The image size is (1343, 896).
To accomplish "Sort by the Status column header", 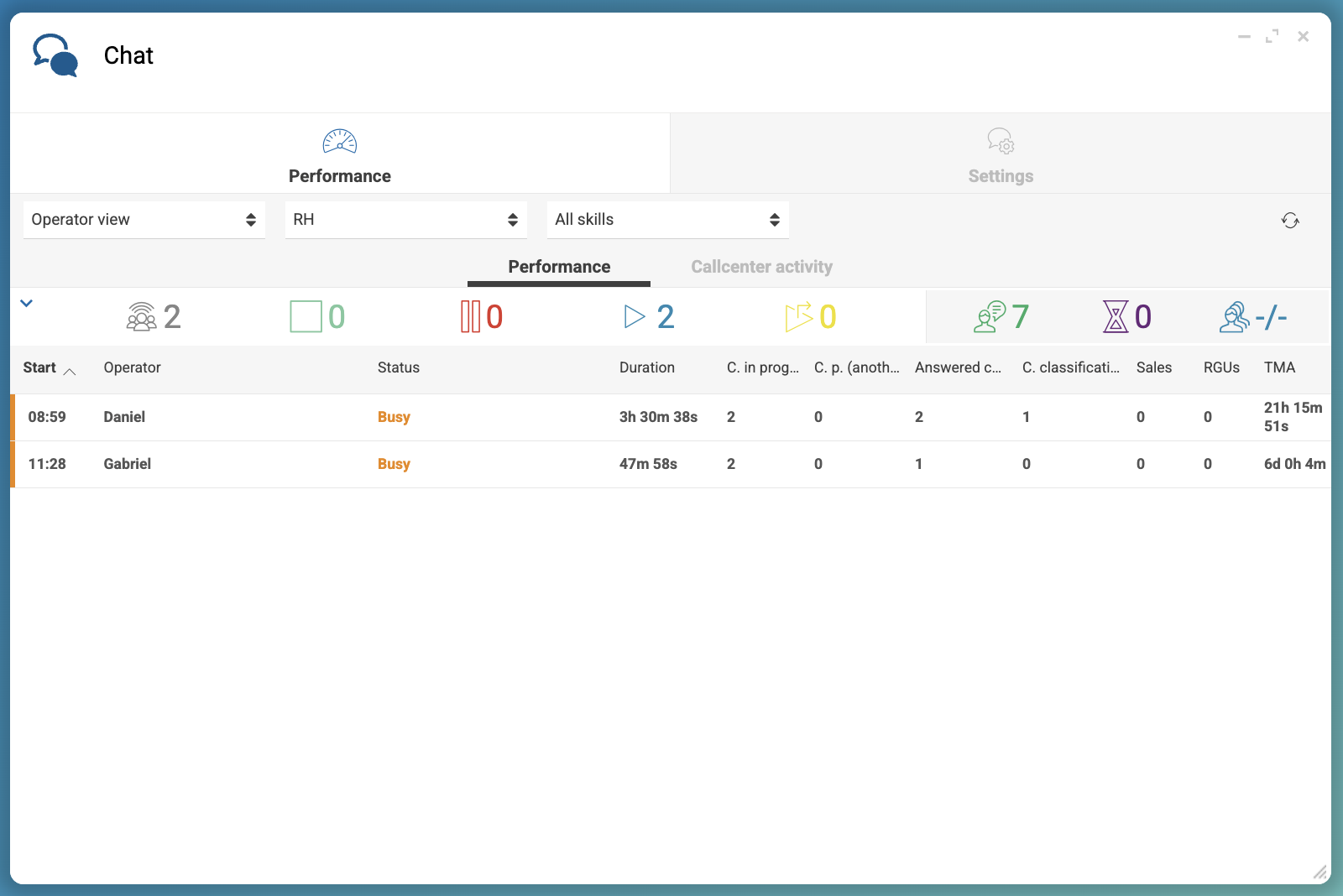I will click(x=399, y=367).
